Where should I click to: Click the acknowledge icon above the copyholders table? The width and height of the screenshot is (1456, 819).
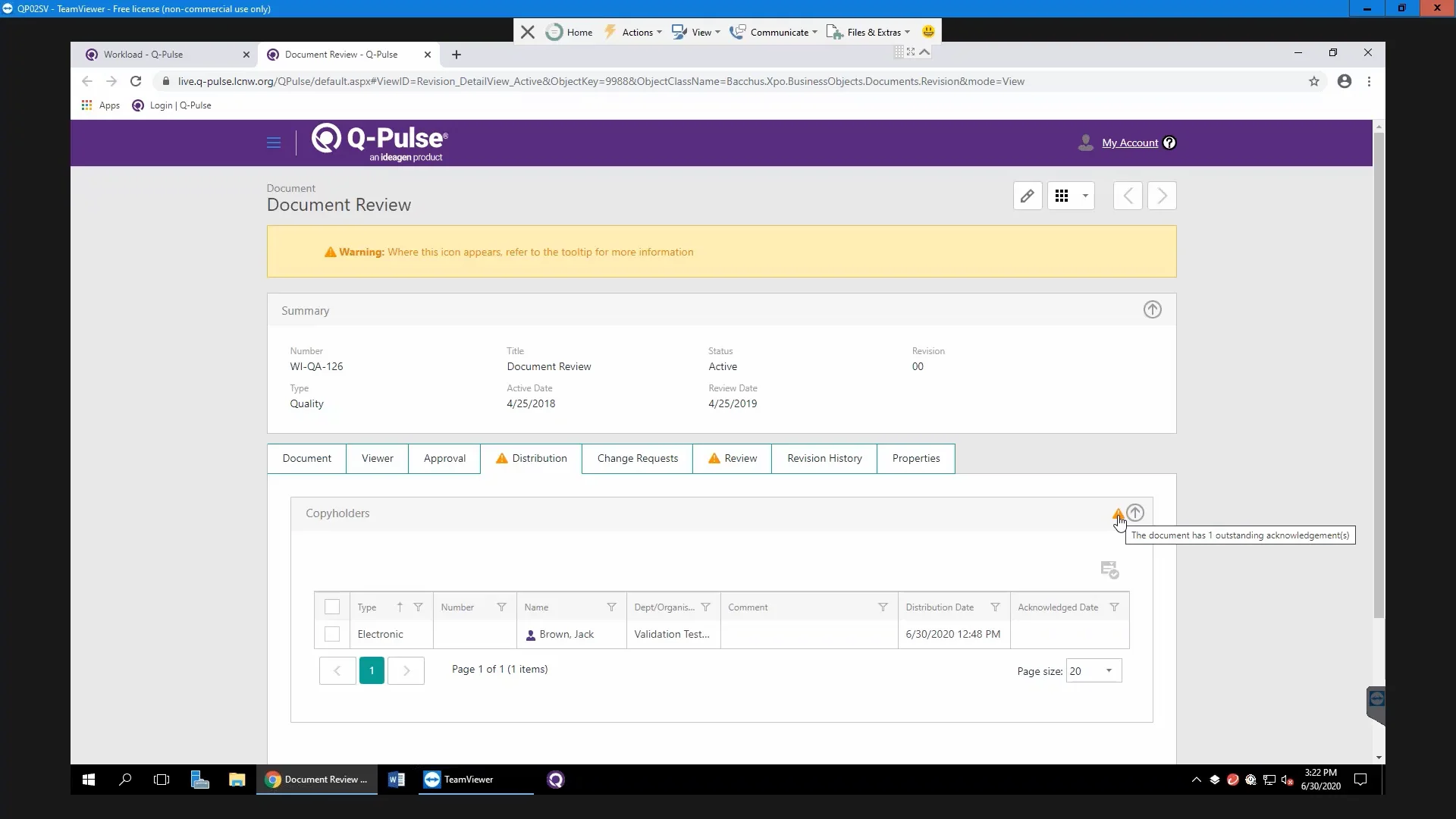click(1109, 570)
